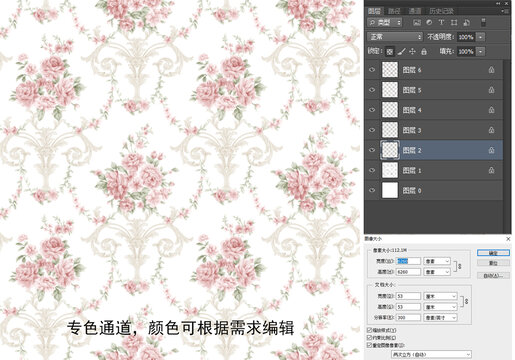Click the document height 53 field

[408, 307]
